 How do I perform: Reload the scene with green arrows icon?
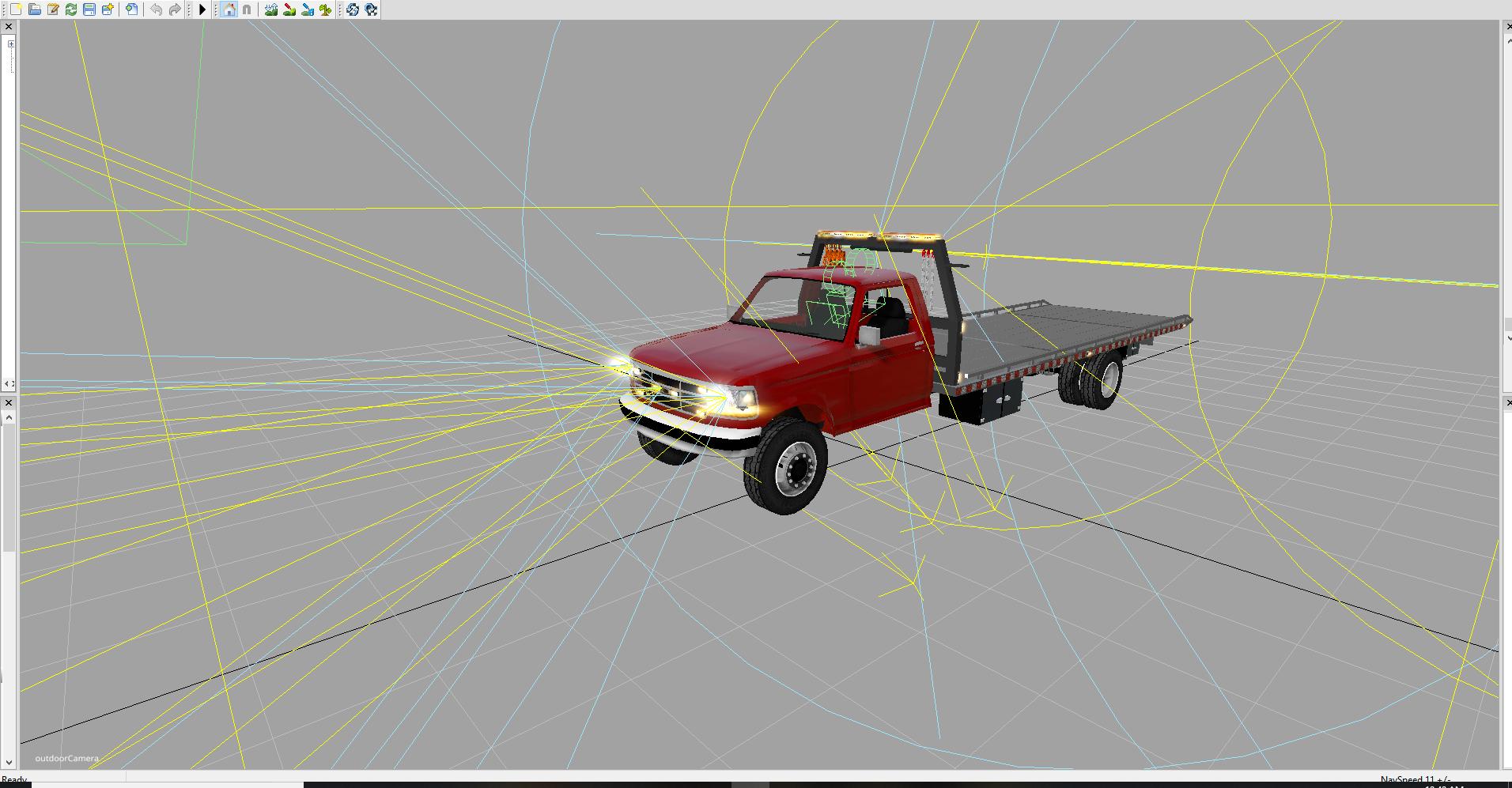tap(71, 9)
